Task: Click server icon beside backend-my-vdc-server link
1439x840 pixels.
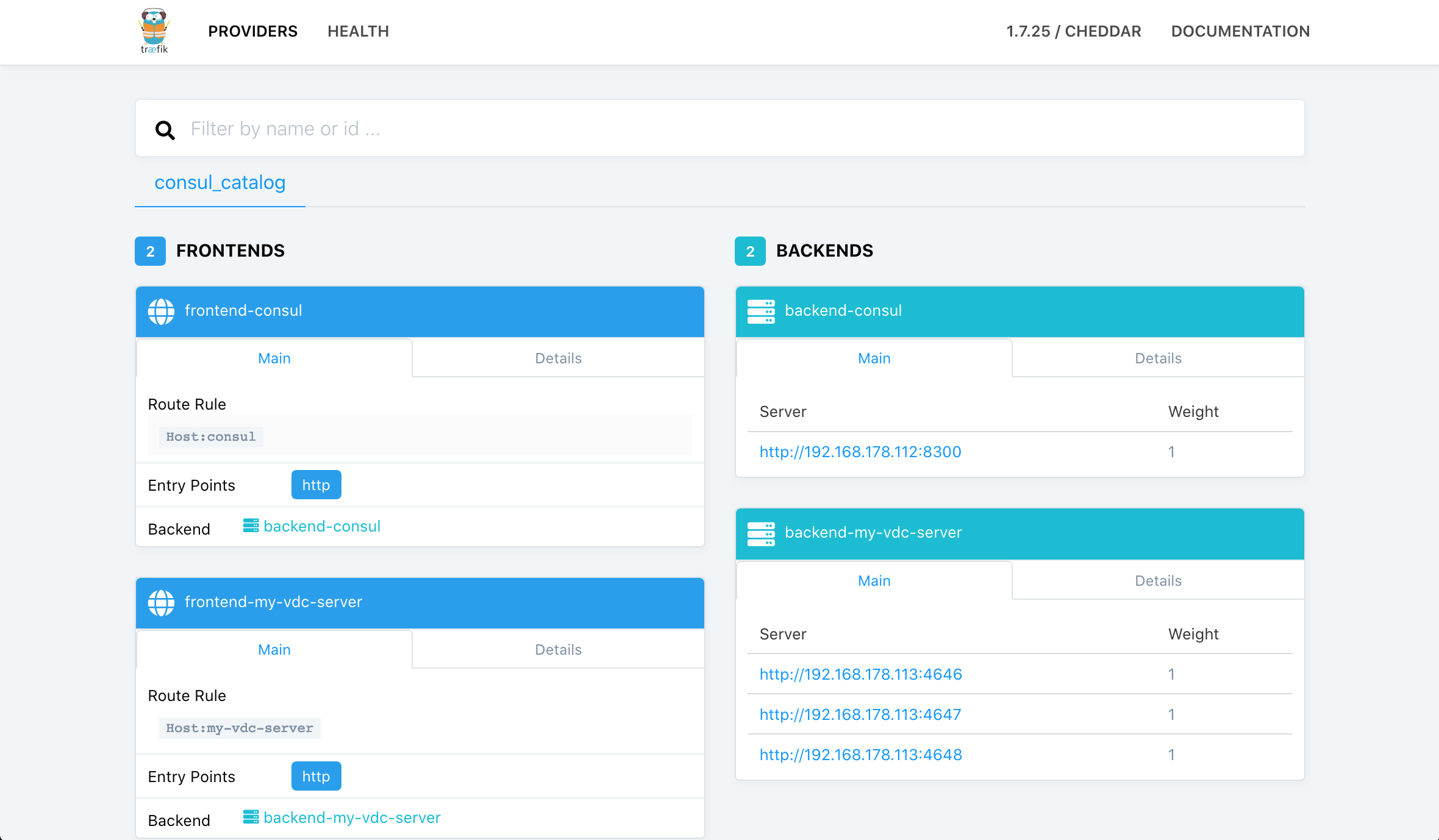Action: [x=251, y=817]
